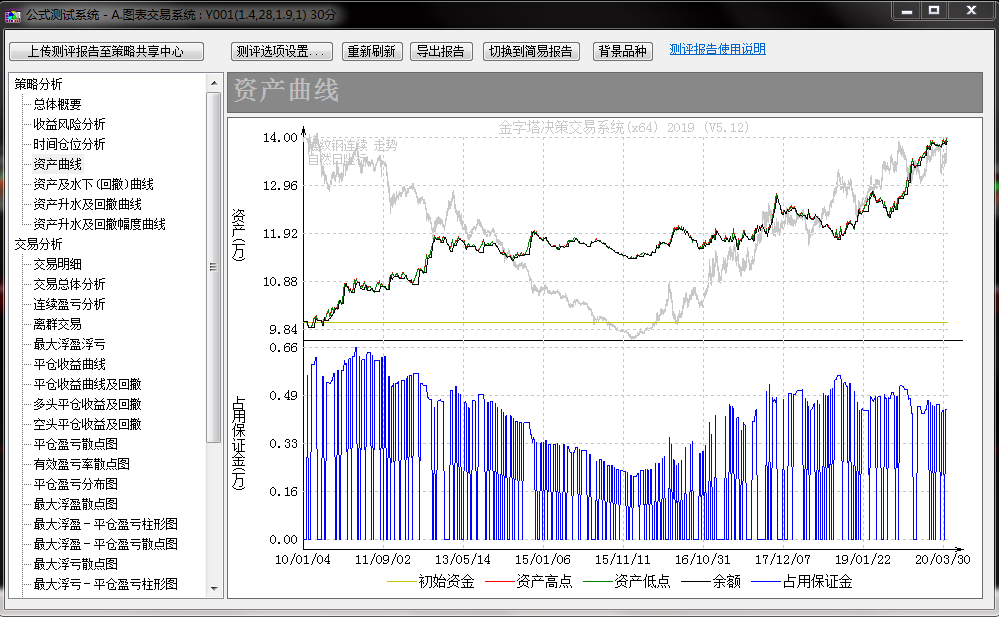Viewport: 999px width, 617px height.
Task: Open 最大浮亏散点图 chart
Action: click(x=75, y=564)
